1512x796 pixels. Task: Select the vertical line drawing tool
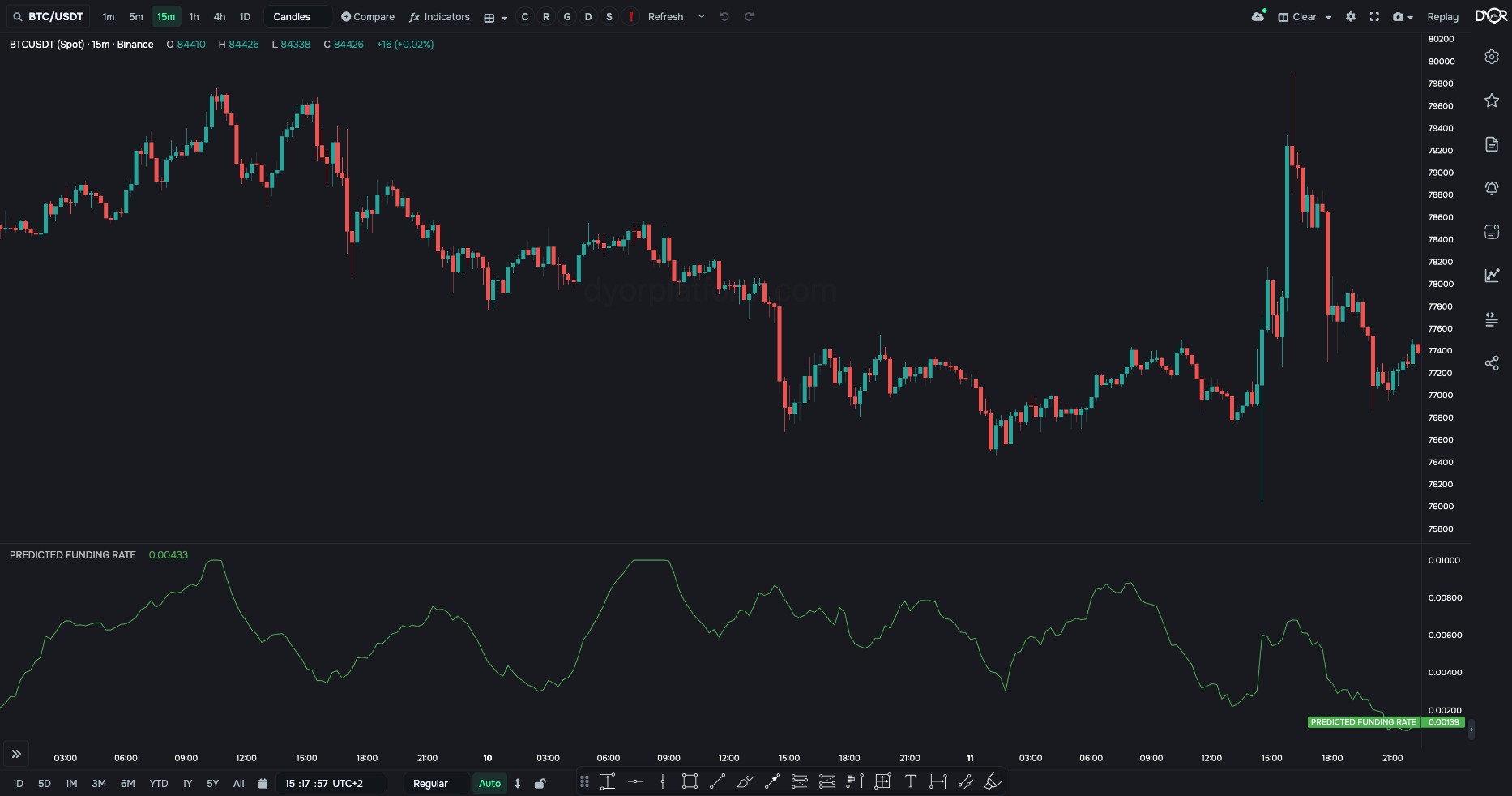663,782
